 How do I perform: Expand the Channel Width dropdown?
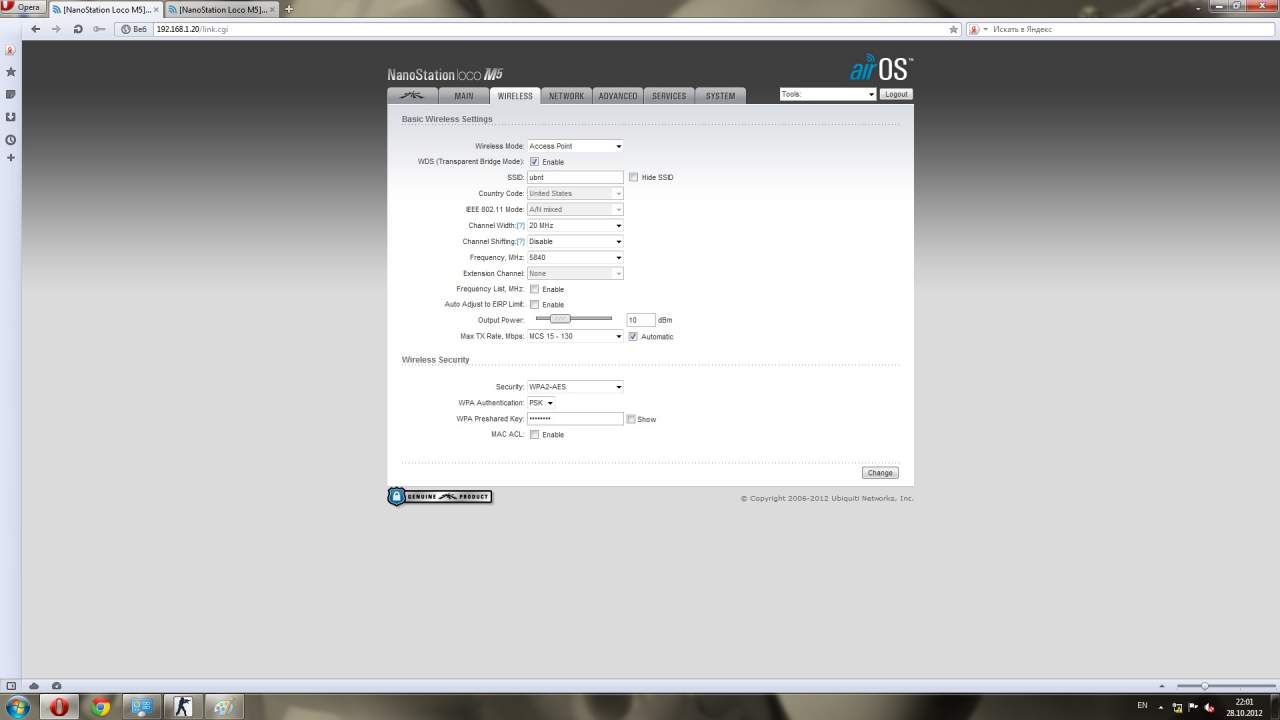(575, 225)
